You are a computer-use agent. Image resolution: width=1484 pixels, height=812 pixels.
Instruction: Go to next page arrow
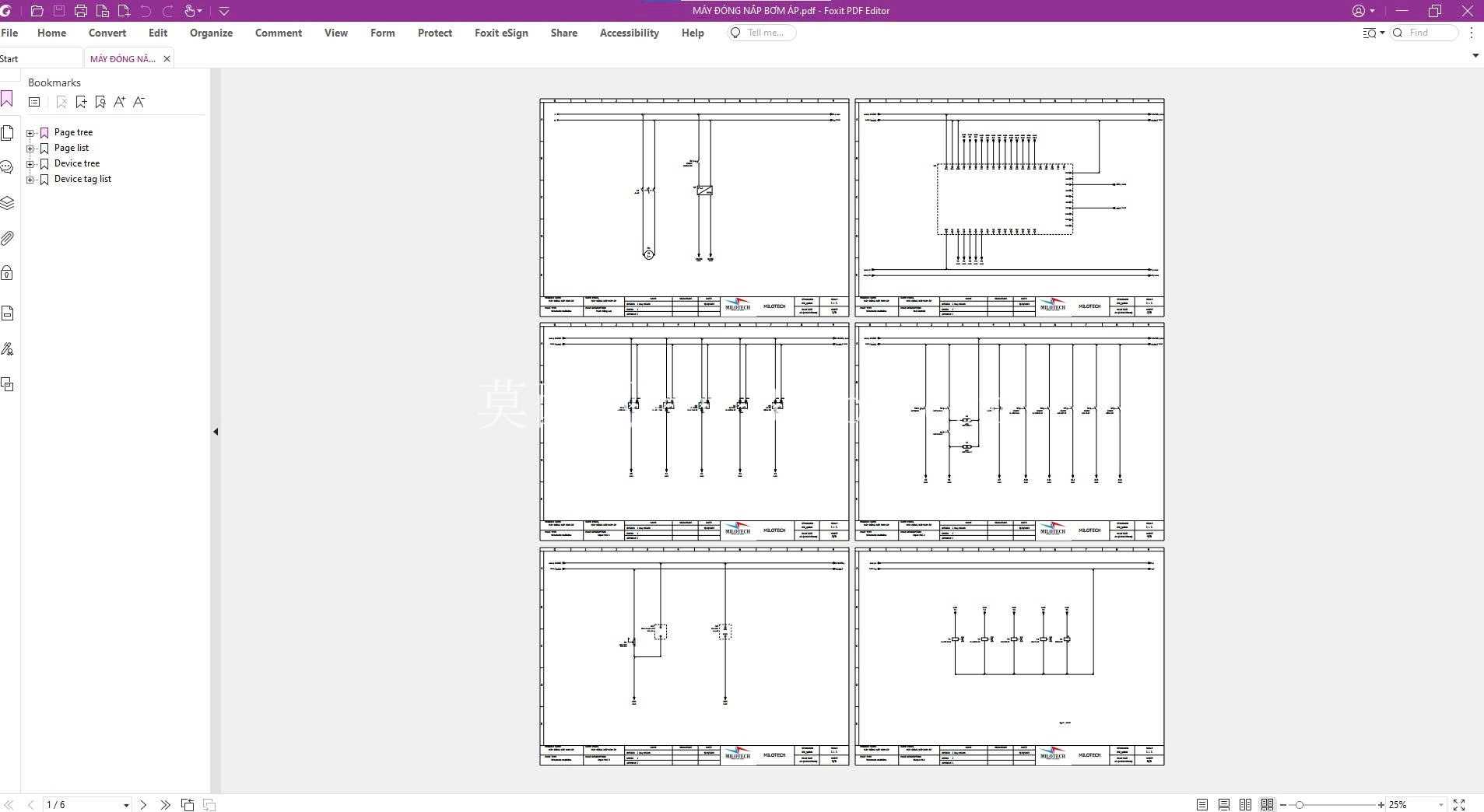point(143,805)
